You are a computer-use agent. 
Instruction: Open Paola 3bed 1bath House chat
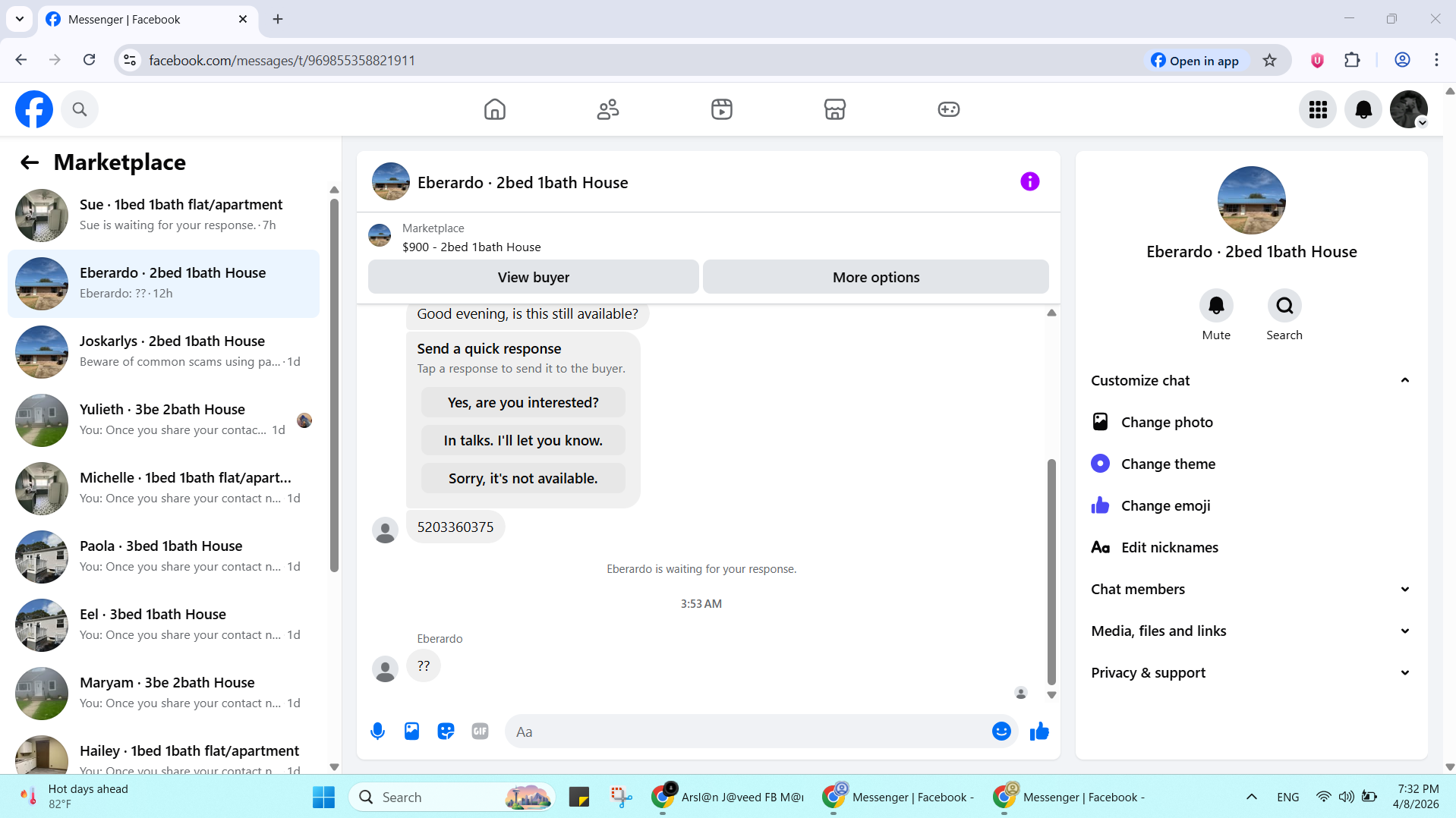163,557
